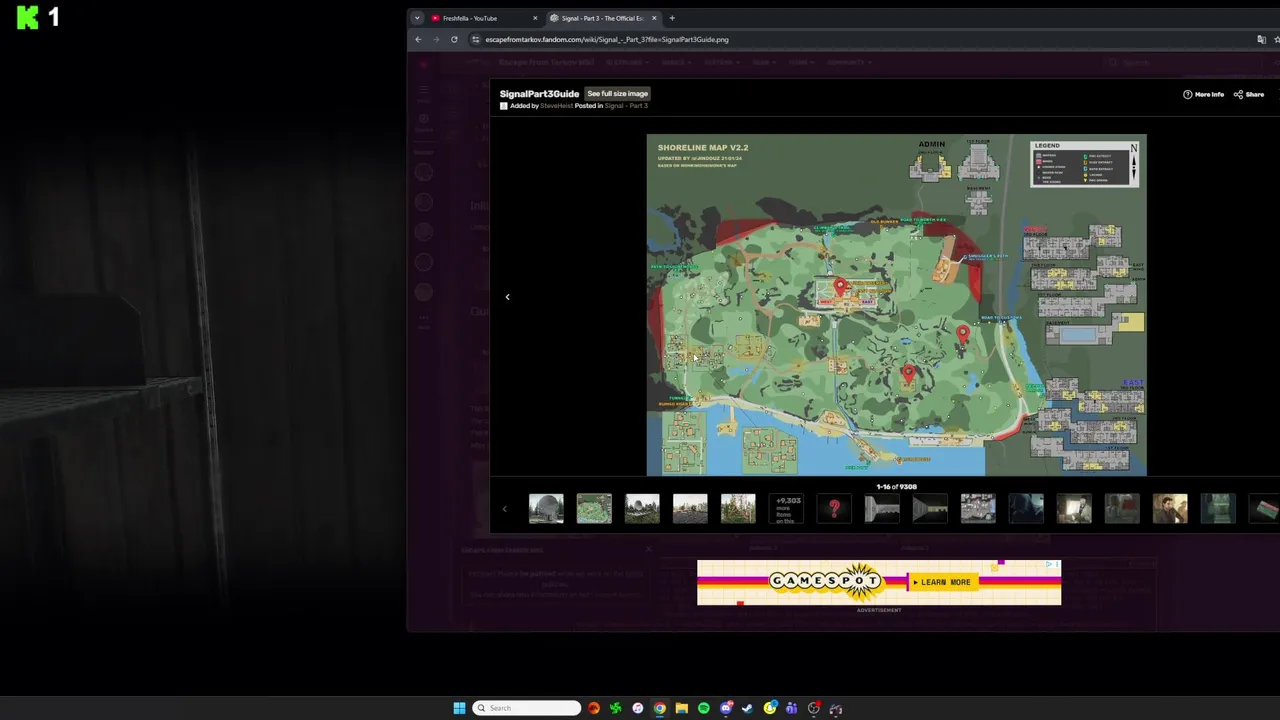Open Google Chrome from the taskbar
The height and width of the screenshot is (720, 1280).
tap(660, 708)
